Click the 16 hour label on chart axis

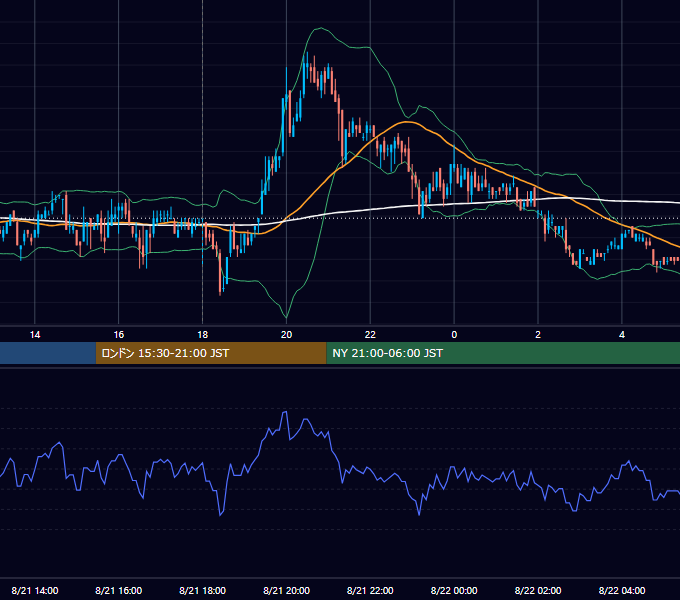click(x=118, y=335)
